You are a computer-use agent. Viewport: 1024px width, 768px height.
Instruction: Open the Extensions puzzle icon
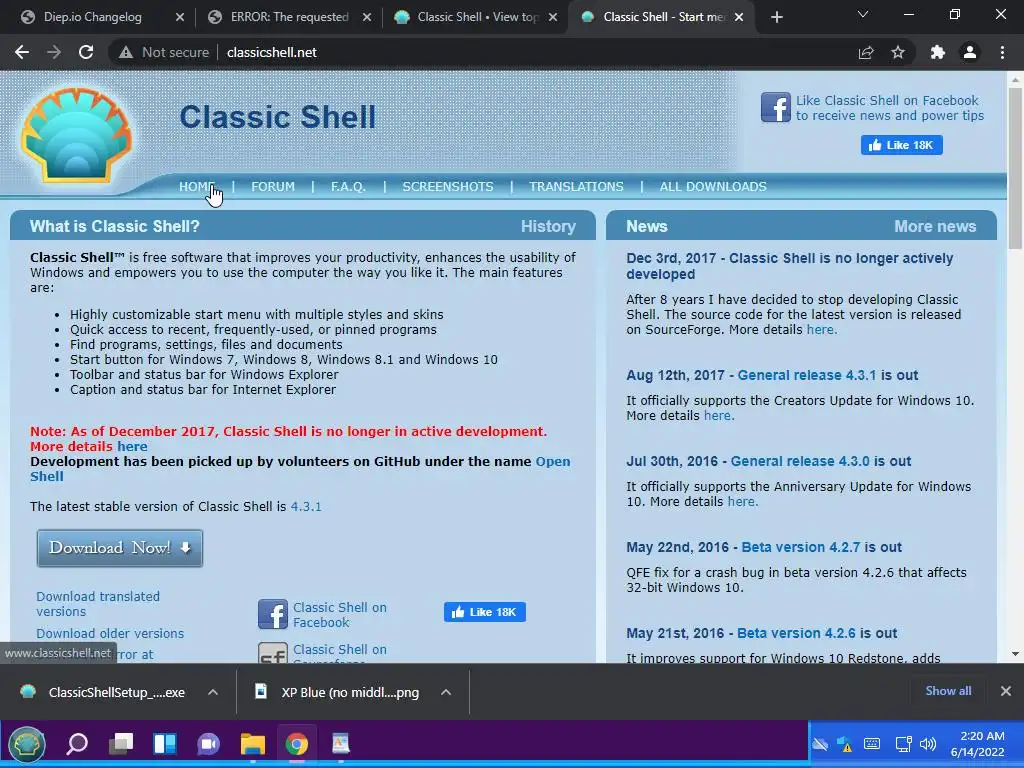pos(938,52)
